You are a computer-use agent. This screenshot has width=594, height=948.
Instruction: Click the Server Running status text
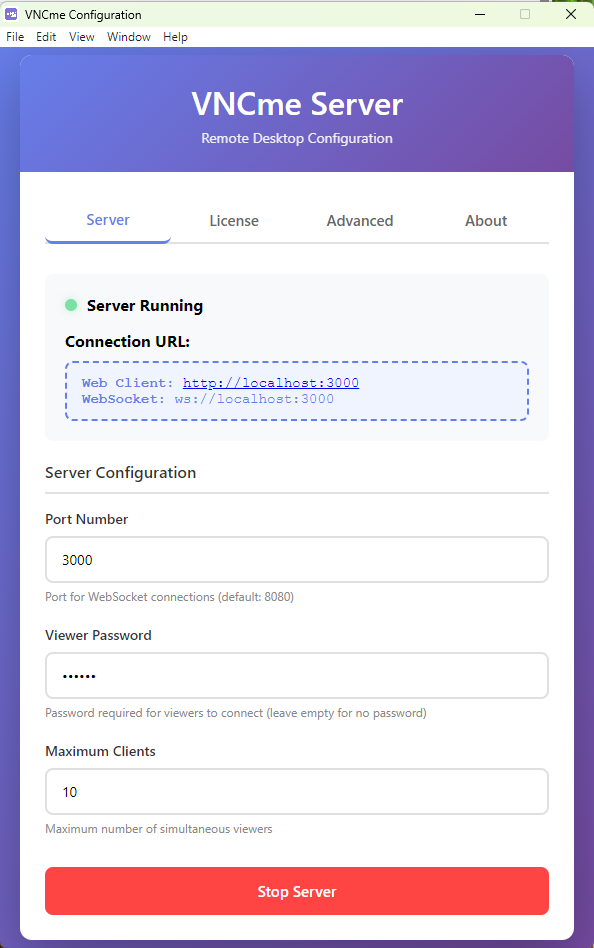pos(145,306)
